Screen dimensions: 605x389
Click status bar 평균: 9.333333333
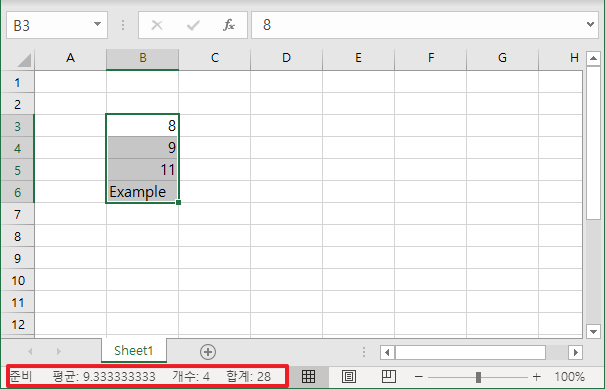tap(104, 377)
